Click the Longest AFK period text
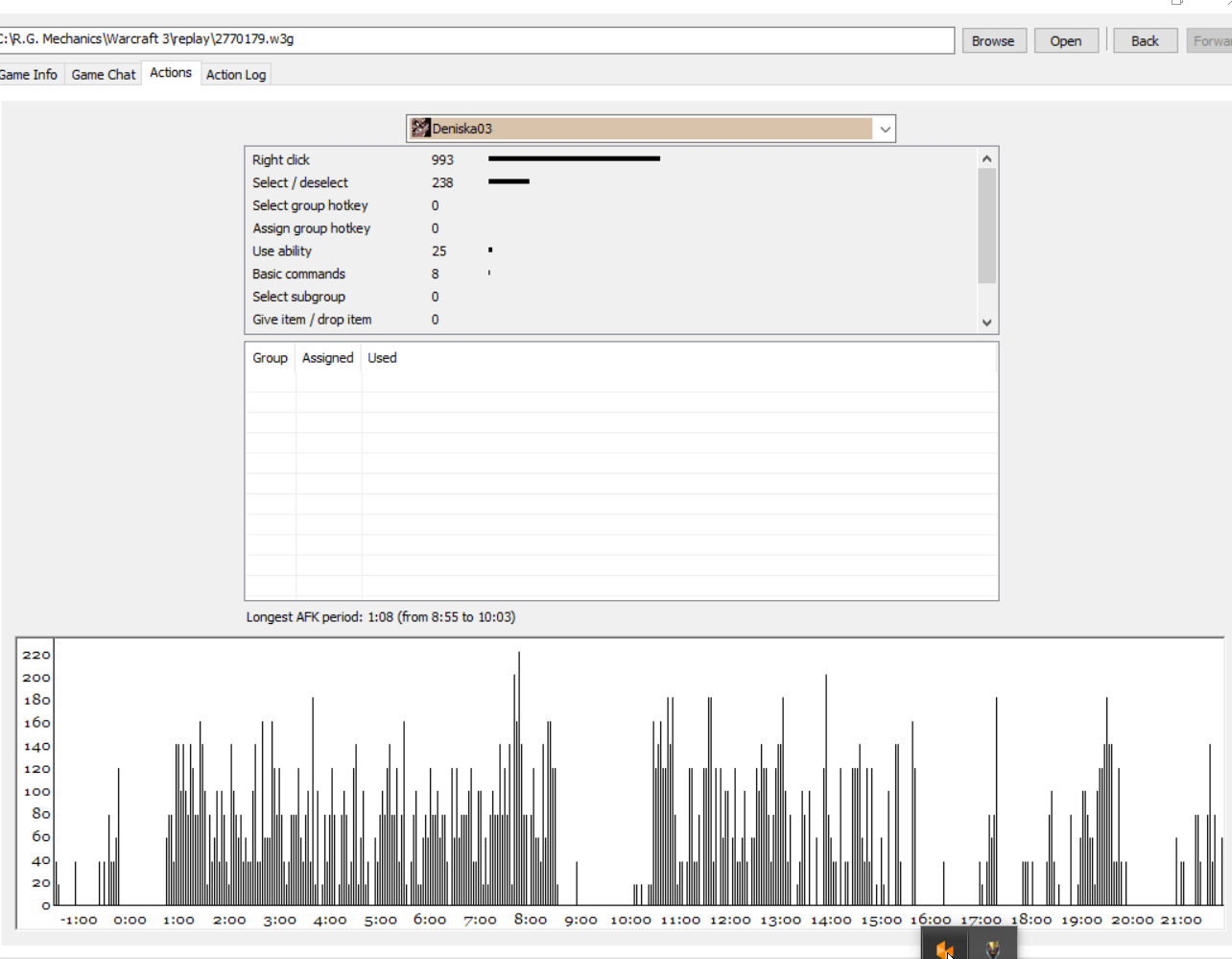Screen dimensions: 1232x959 381,616
